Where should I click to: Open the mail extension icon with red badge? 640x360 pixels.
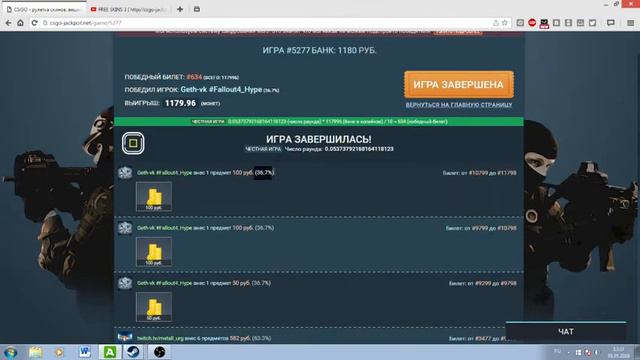click(x=544, y=23)
